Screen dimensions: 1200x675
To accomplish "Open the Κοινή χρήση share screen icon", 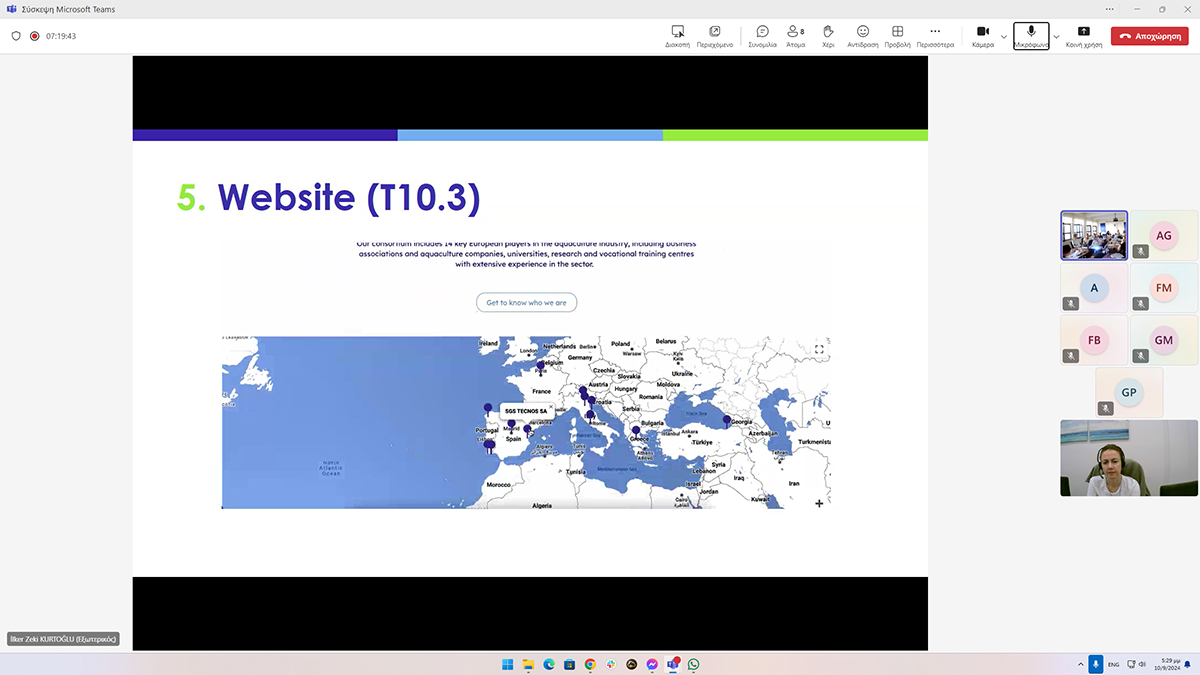I will pos(1084,36).
